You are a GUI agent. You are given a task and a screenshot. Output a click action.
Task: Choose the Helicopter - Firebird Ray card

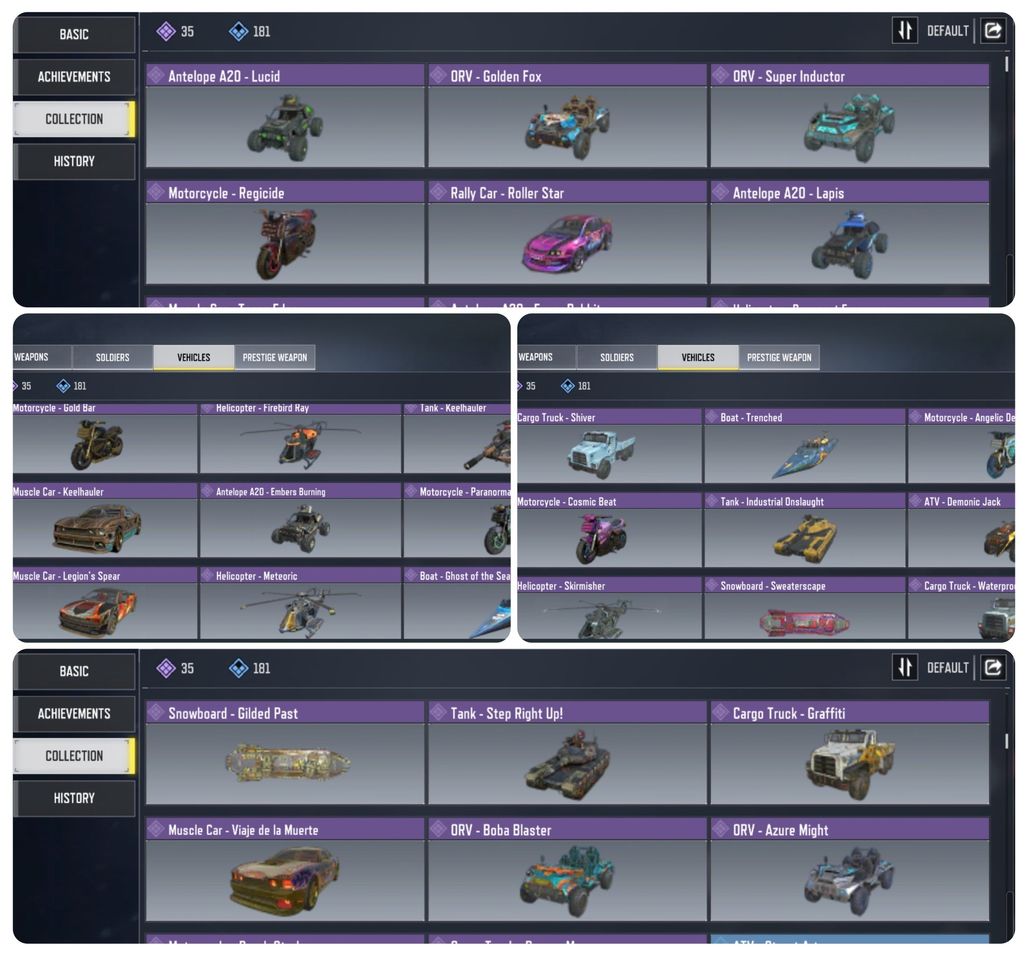click(300, 438)
